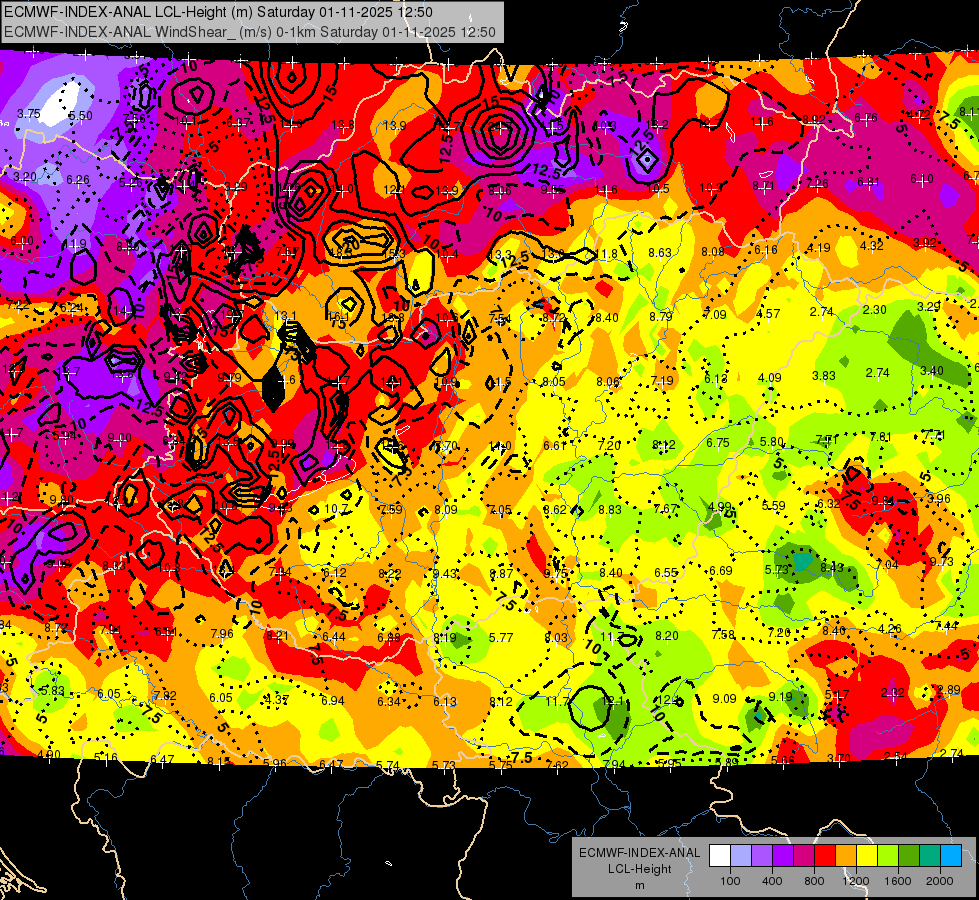Click the map value 9.00
The height and width of the screenshot is (900, 979).
pos(119,438)
